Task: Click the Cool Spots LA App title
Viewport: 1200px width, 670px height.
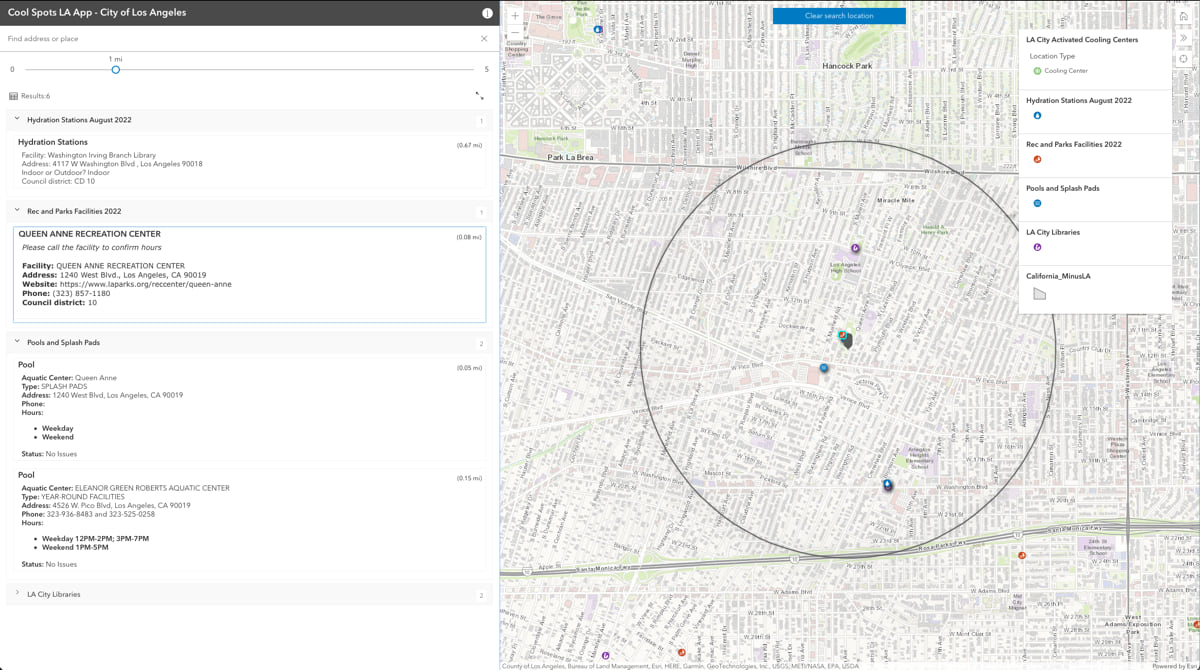Action: pyautogui.click(x=96, y=13)
